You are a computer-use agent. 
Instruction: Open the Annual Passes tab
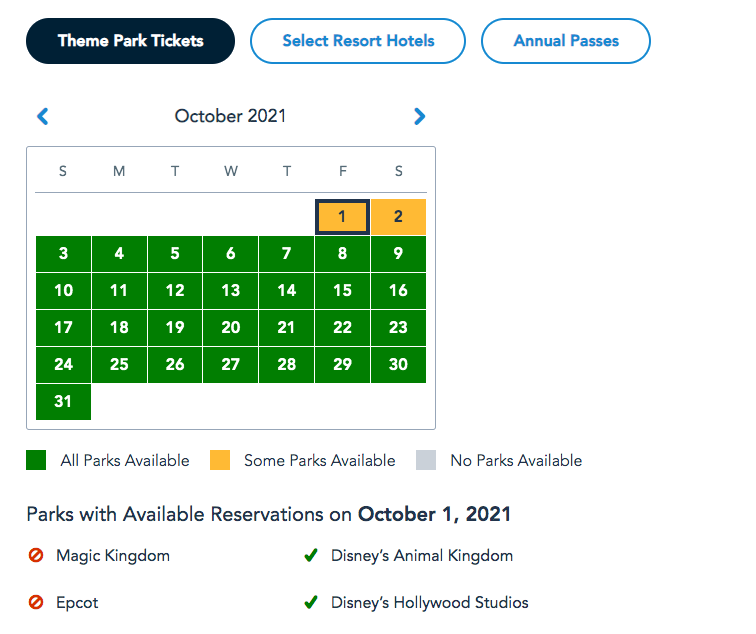pyautogui.click(x=566, y=41)
